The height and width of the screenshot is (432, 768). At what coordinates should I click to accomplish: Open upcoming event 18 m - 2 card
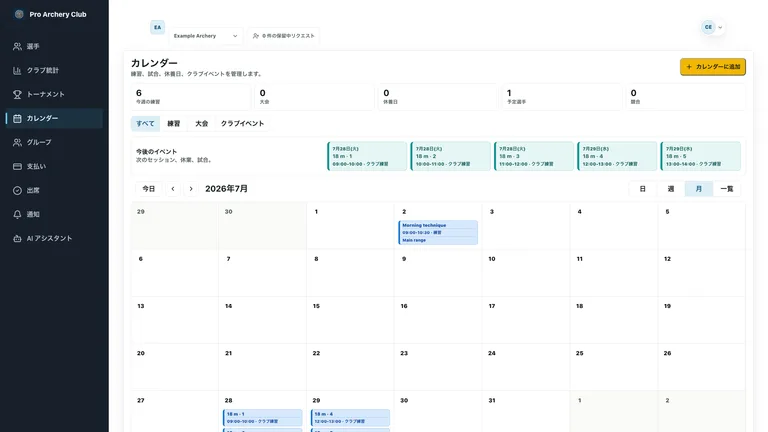click(450, 156)
